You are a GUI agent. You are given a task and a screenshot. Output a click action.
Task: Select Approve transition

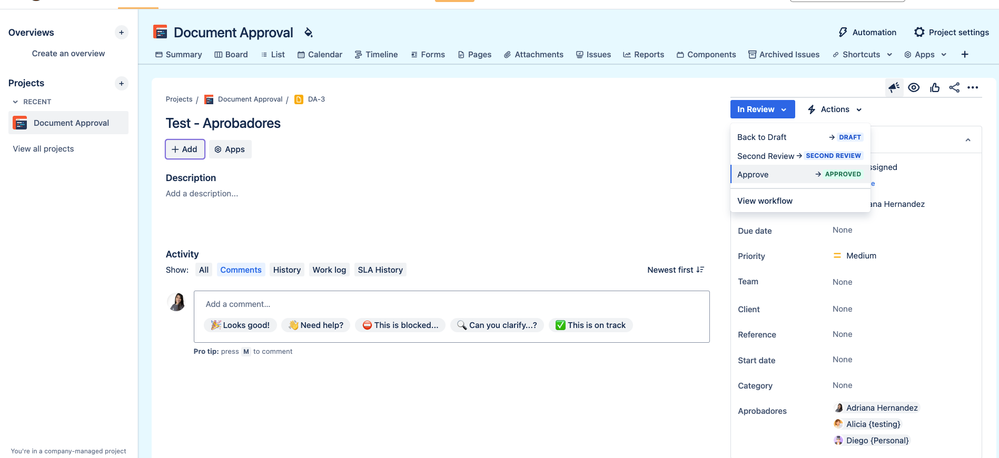point(800,174)
